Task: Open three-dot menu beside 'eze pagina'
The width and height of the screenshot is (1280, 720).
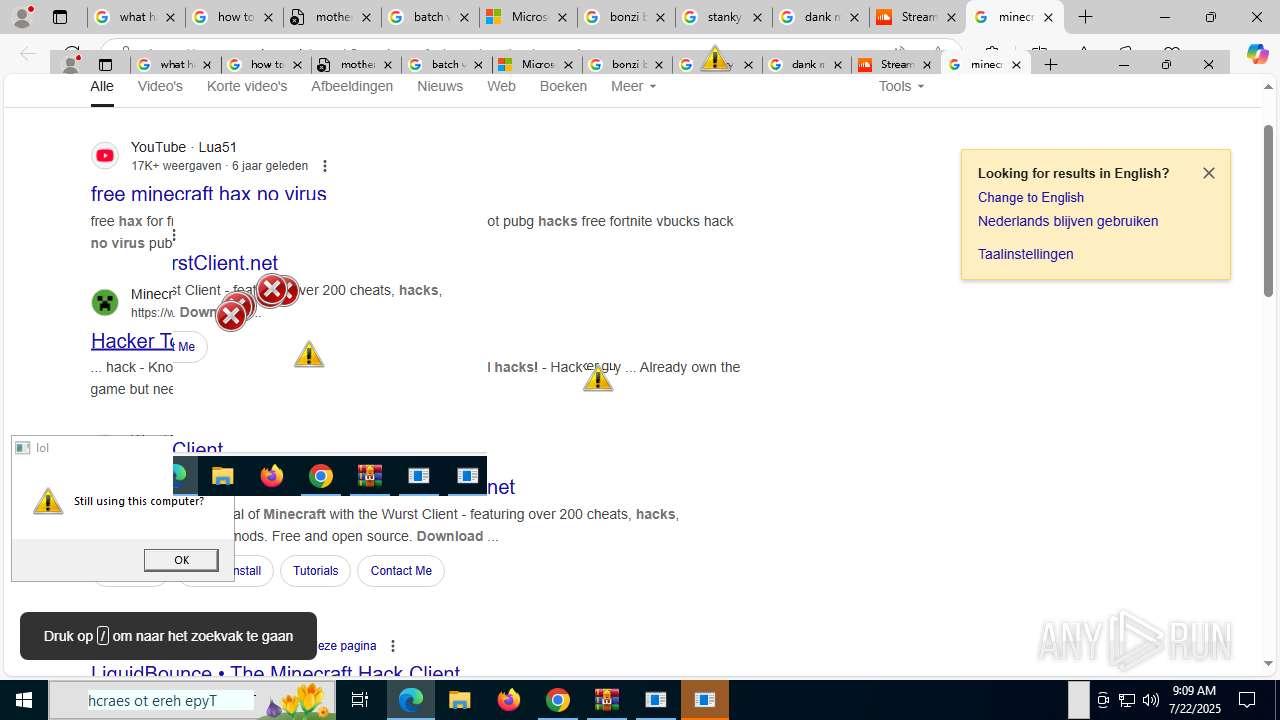Action: tap(392, 646)
